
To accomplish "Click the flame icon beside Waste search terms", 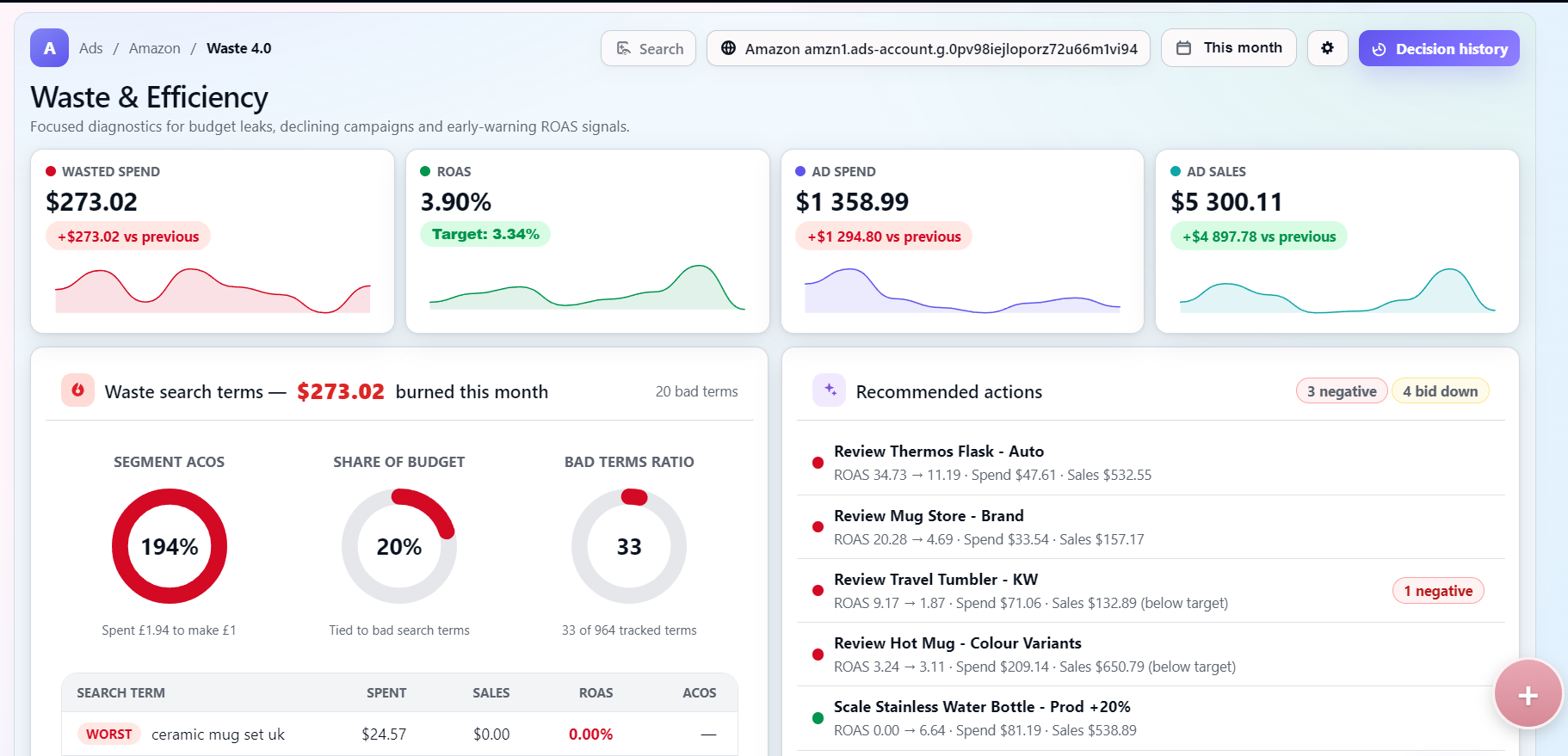I will tap(77, 390).
